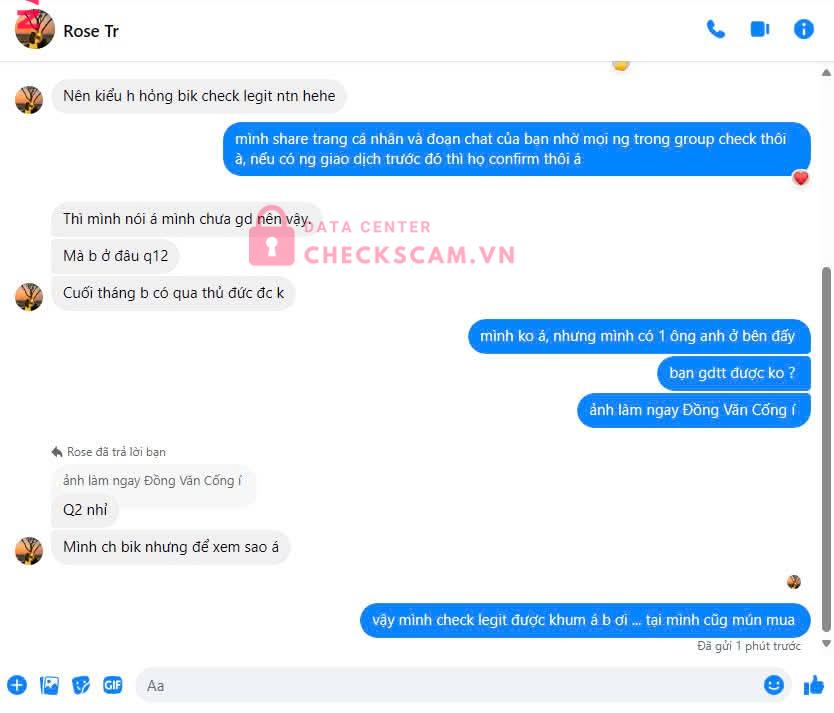The height and width of the screenshot is (713, 834).
Task: Open the emoji picker in message box
Action: click(773, 685)
